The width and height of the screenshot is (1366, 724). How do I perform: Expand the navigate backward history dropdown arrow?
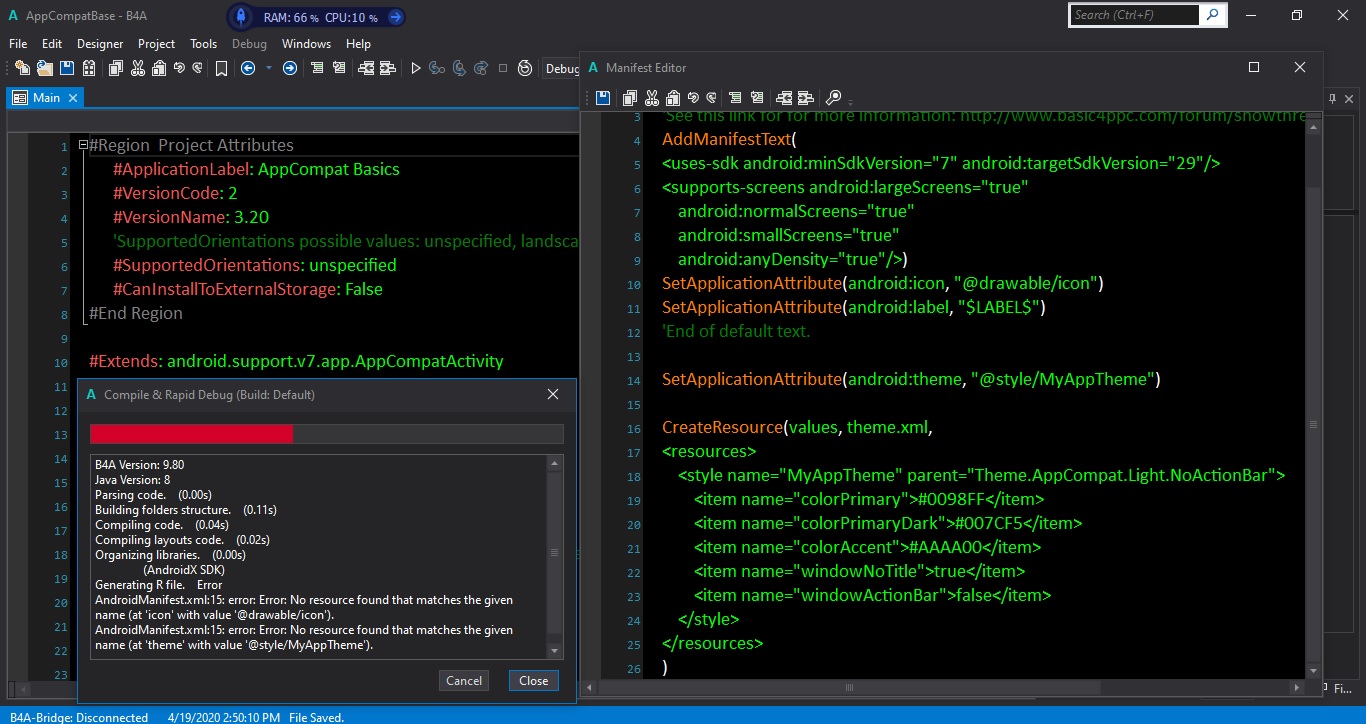(x=268, y=69)
